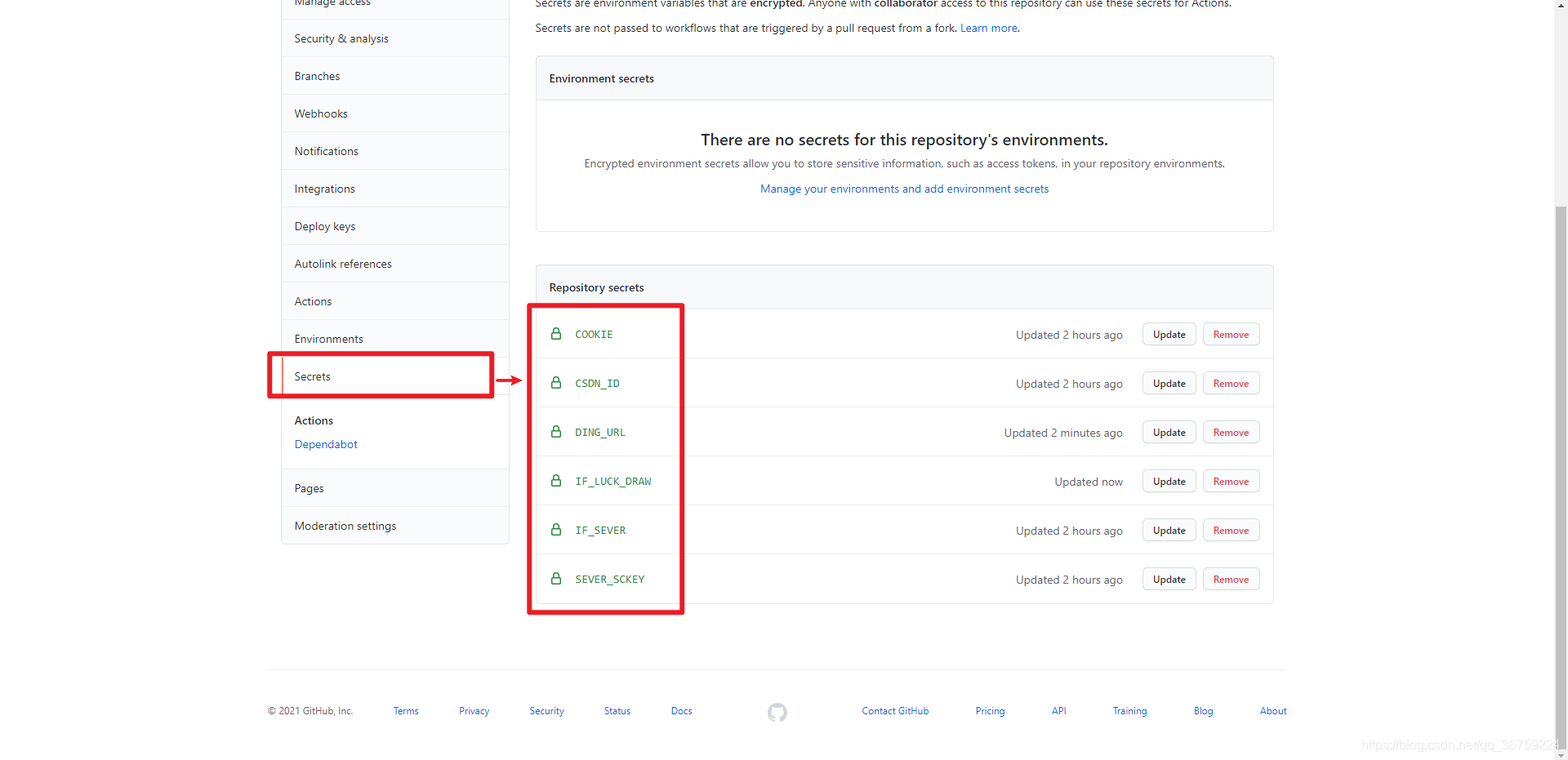Click the COOKIE secret name
Viewport: 1568px width, 760px height.
[x=594, y=335]
